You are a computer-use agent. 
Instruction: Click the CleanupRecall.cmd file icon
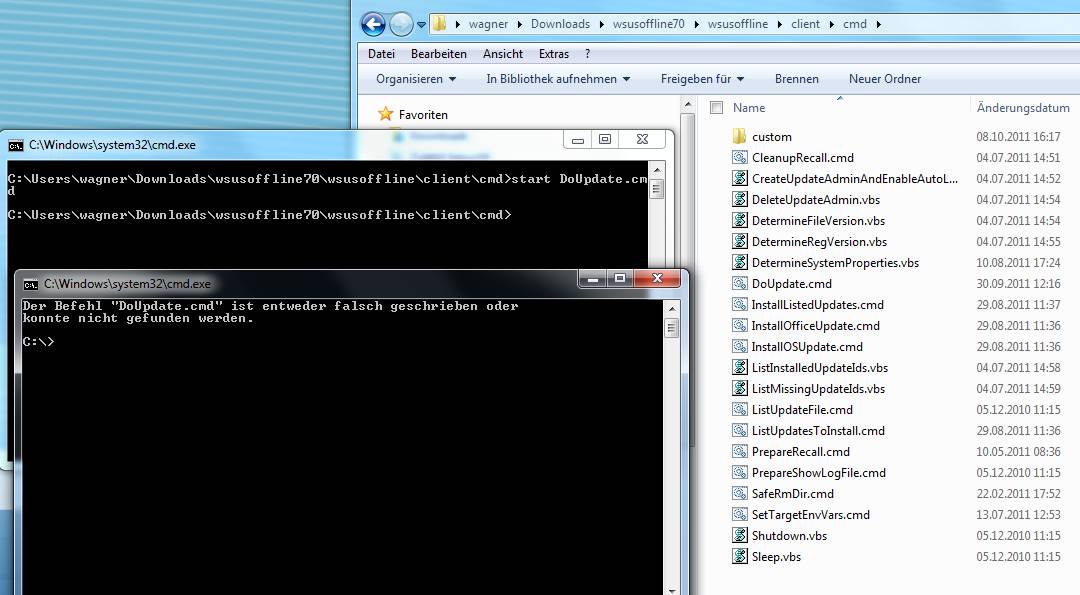pos(740,158)
